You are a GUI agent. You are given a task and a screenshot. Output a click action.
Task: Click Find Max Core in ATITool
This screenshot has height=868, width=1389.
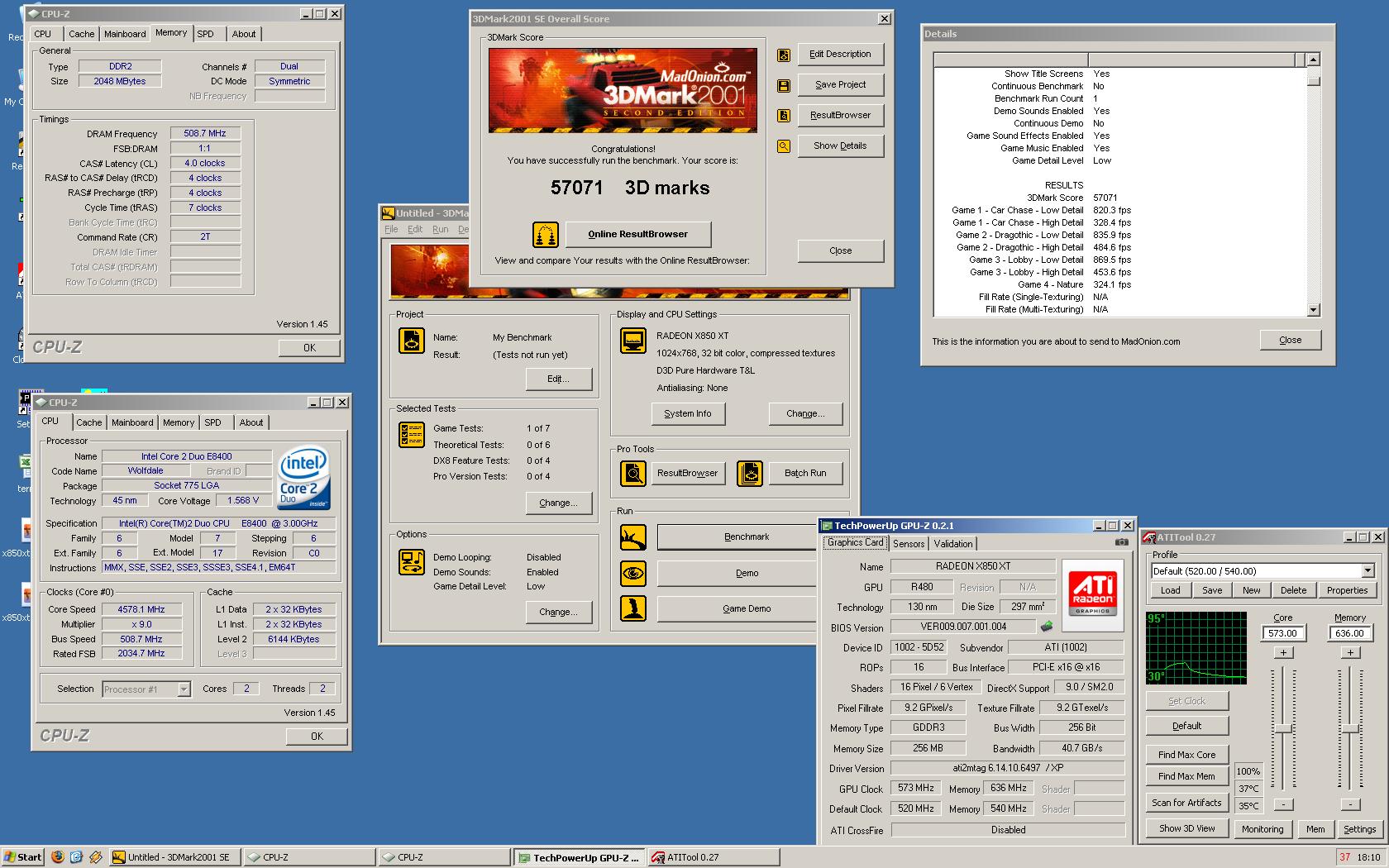pyautogui.click(x=1186, y=755)
